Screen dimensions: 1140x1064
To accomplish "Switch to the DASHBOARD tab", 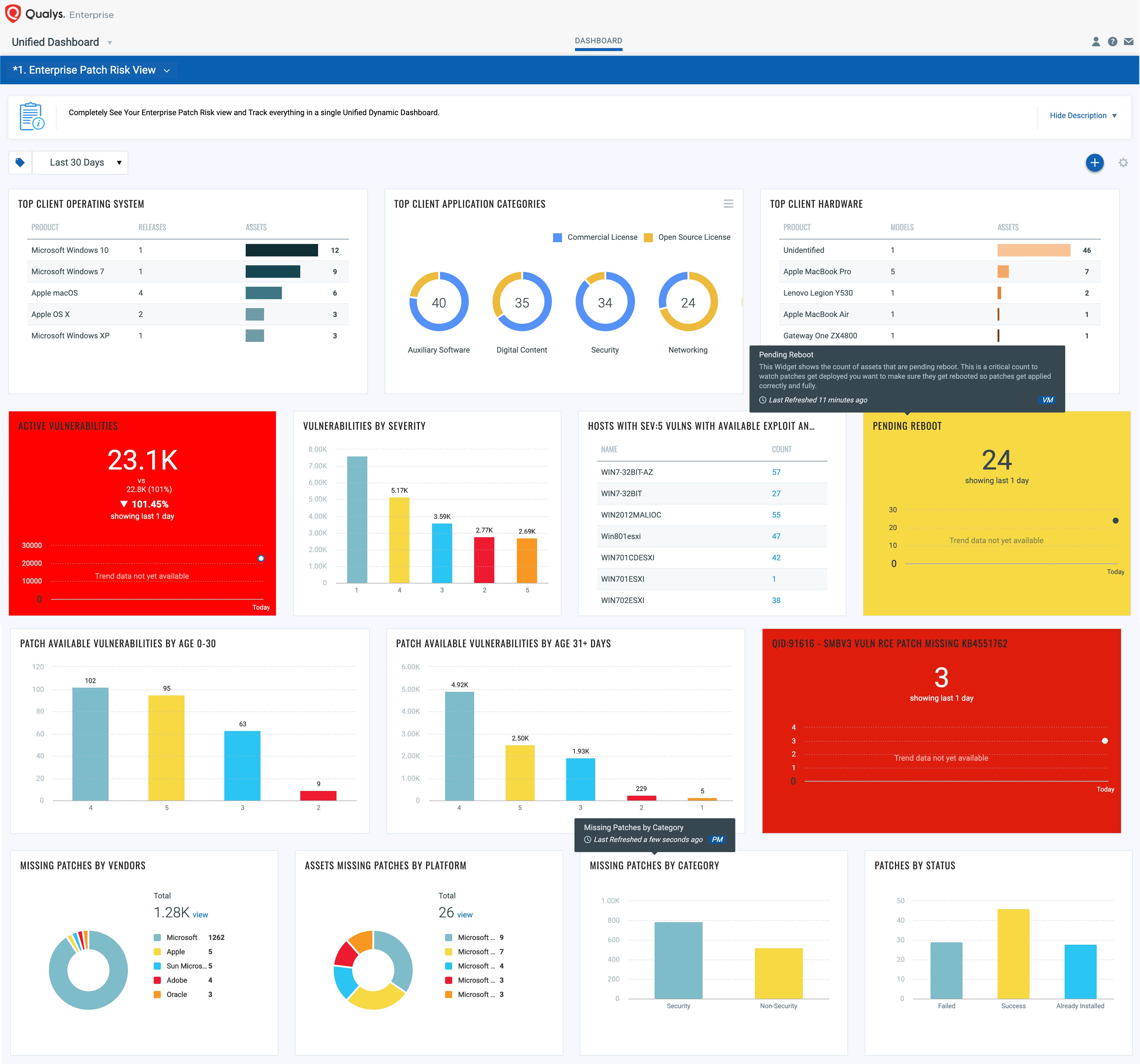I will click(599, 40).
